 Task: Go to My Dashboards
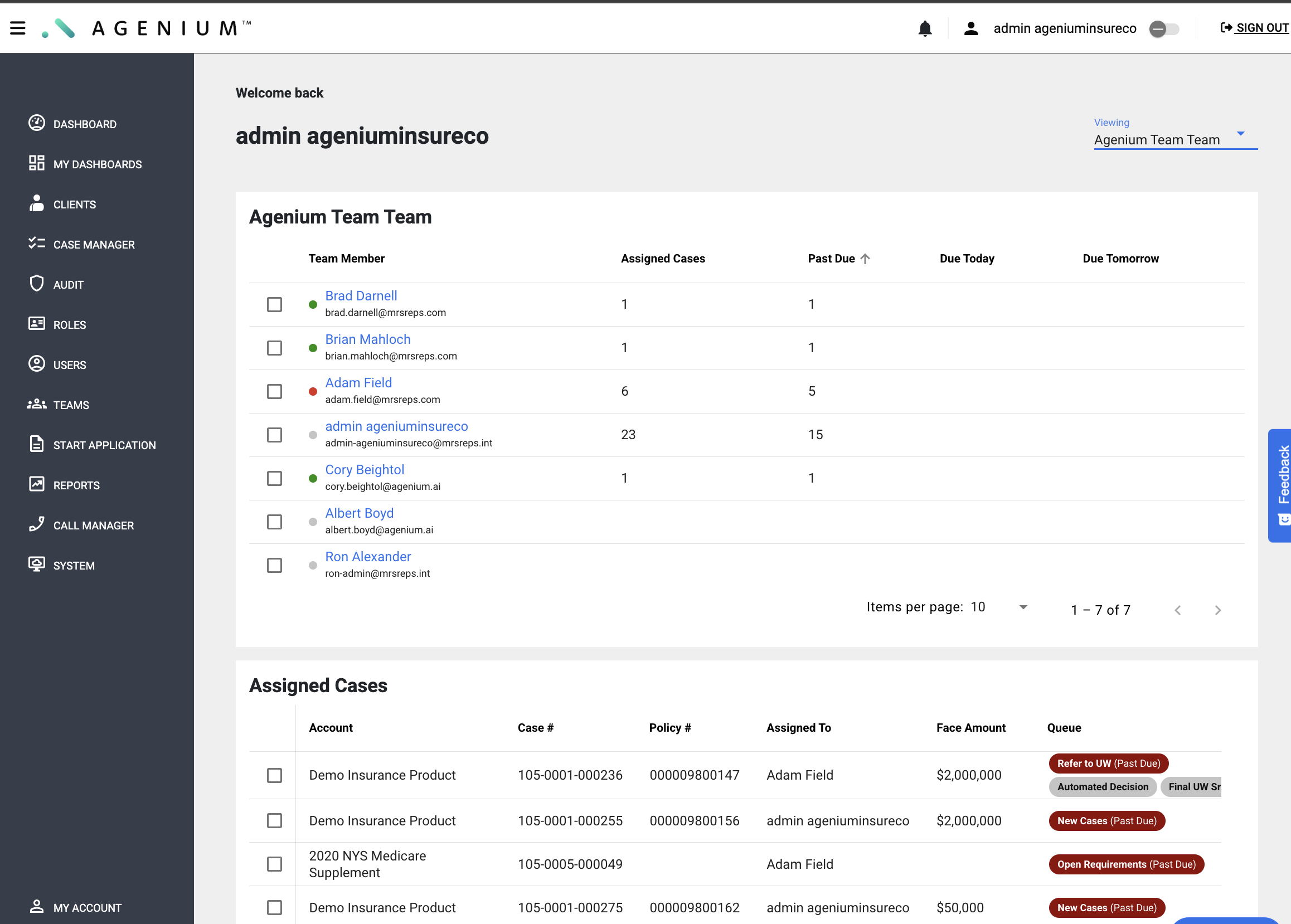[x=98, y=164]
